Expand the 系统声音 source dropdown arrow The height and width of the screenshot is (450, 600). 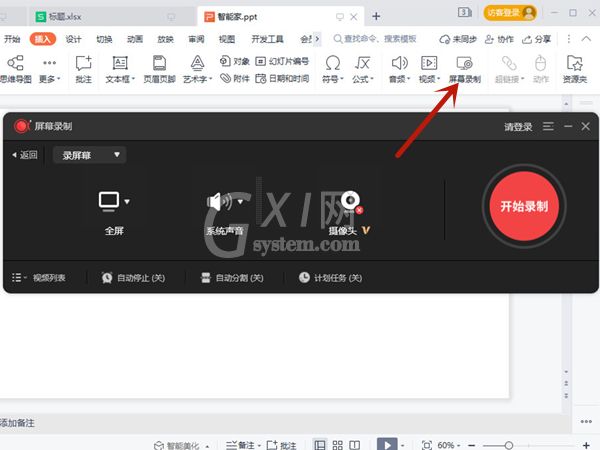click(240, 202)
